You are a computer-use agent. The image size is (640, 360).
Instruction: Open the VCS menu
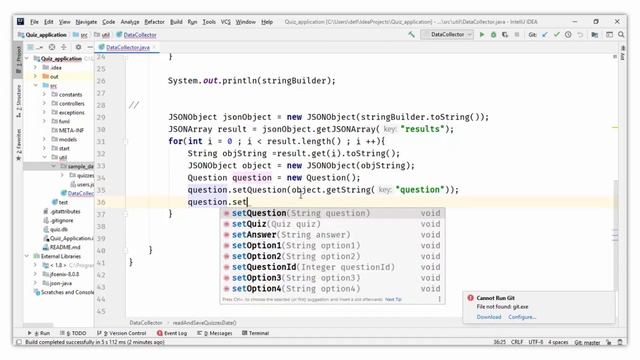(226, 22)
